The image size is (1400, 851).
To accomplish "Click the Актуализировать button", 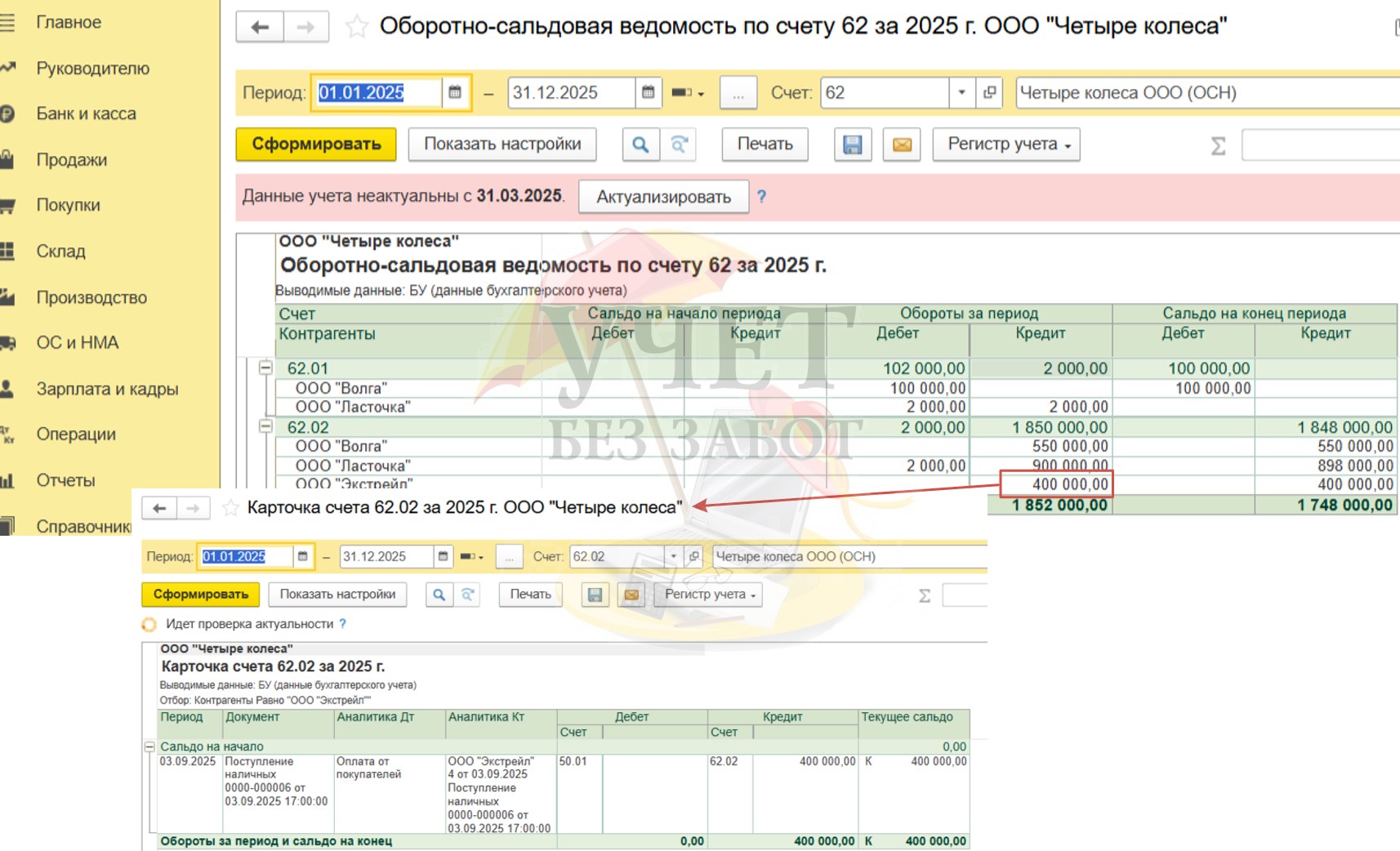I will [x=663, y=197].
